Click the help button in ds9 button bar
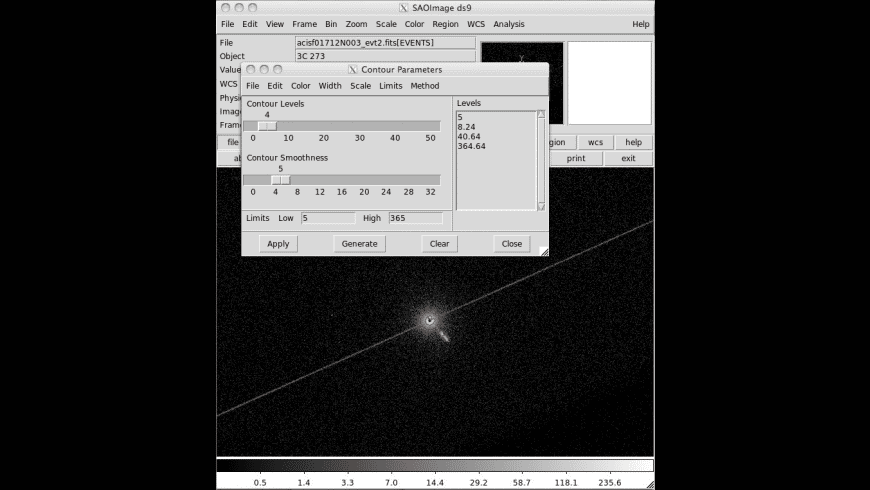 coord(634,142)
